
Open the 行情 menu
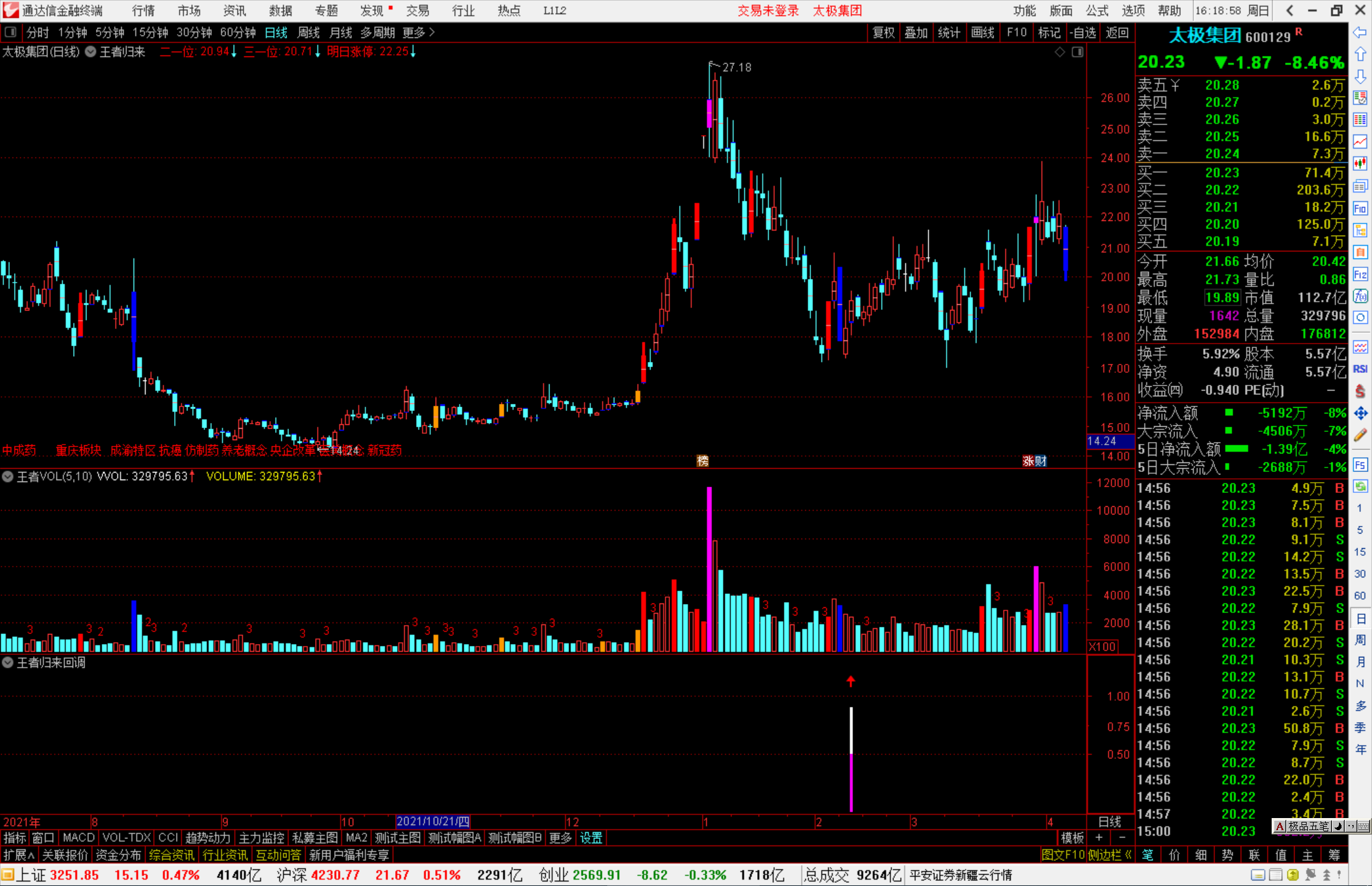144,10
